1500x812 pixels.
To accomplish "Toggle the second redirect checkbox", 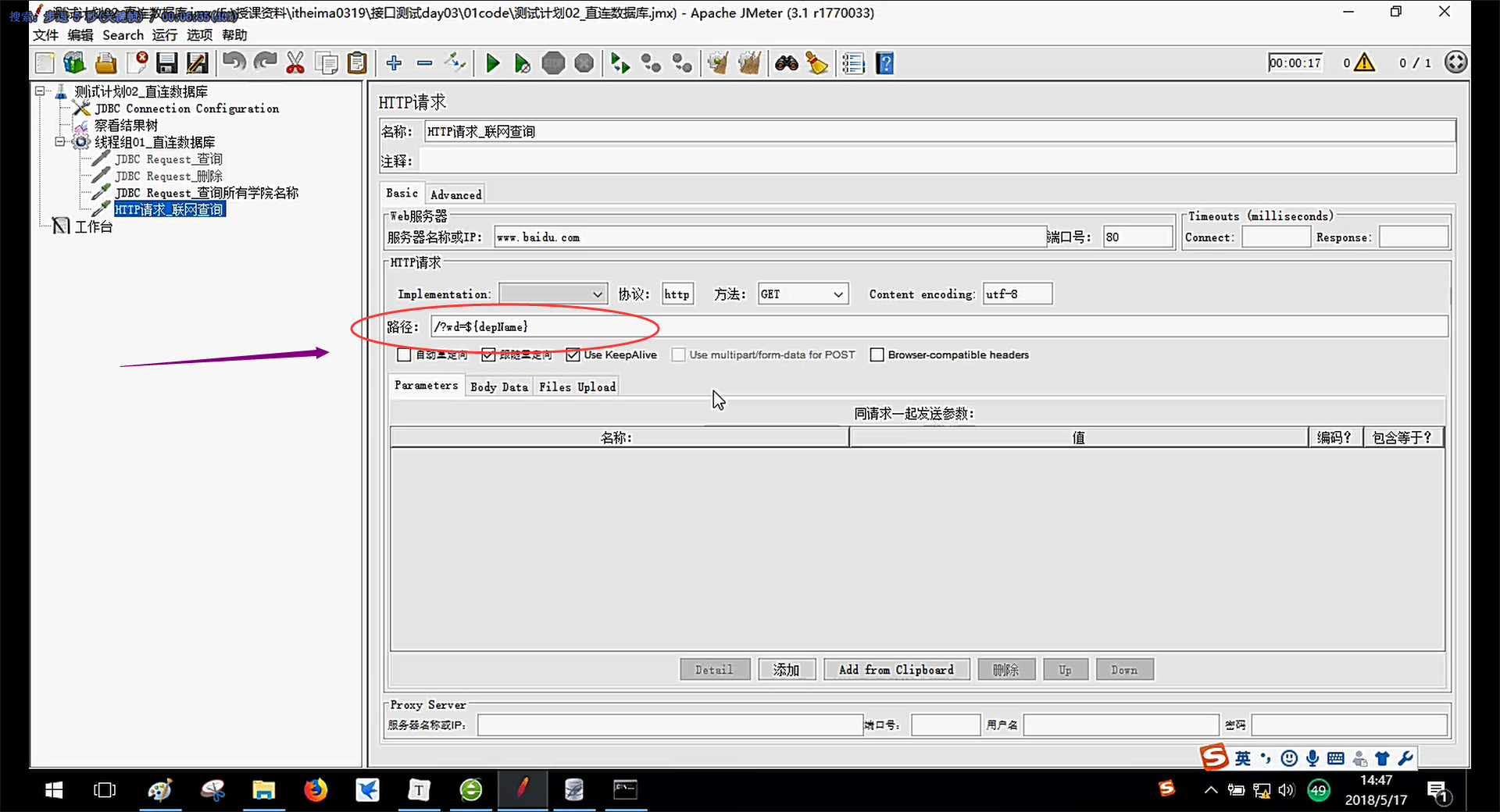I will (488, 355).
